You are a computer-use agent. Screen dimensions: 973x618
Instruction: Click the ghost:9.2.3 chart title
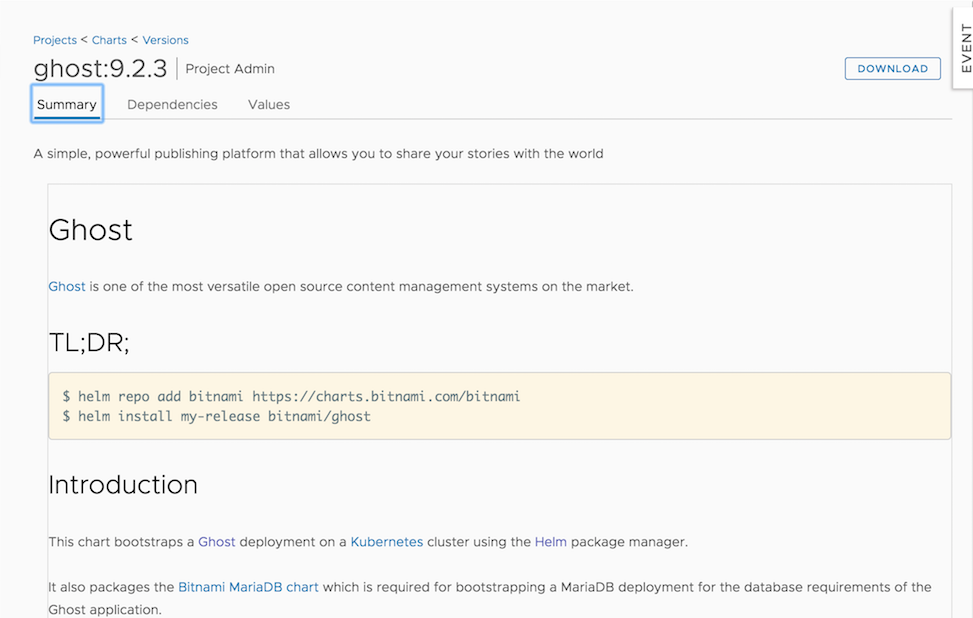click(100, 69)
